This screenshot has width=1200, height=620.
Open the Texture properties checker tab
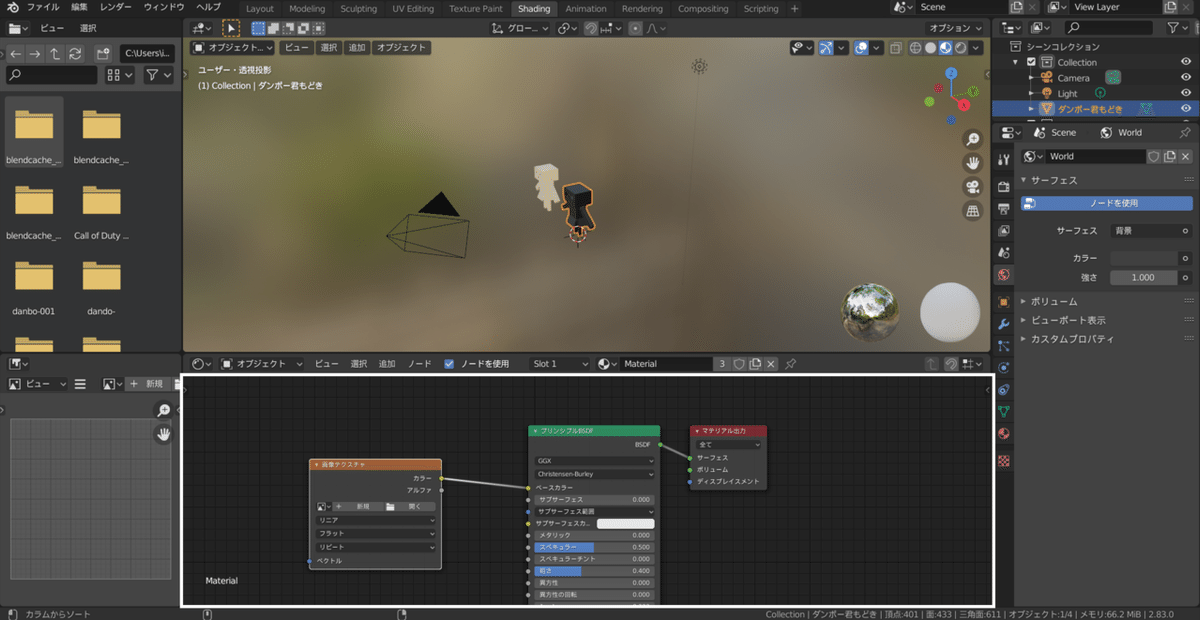(1004, 461)
